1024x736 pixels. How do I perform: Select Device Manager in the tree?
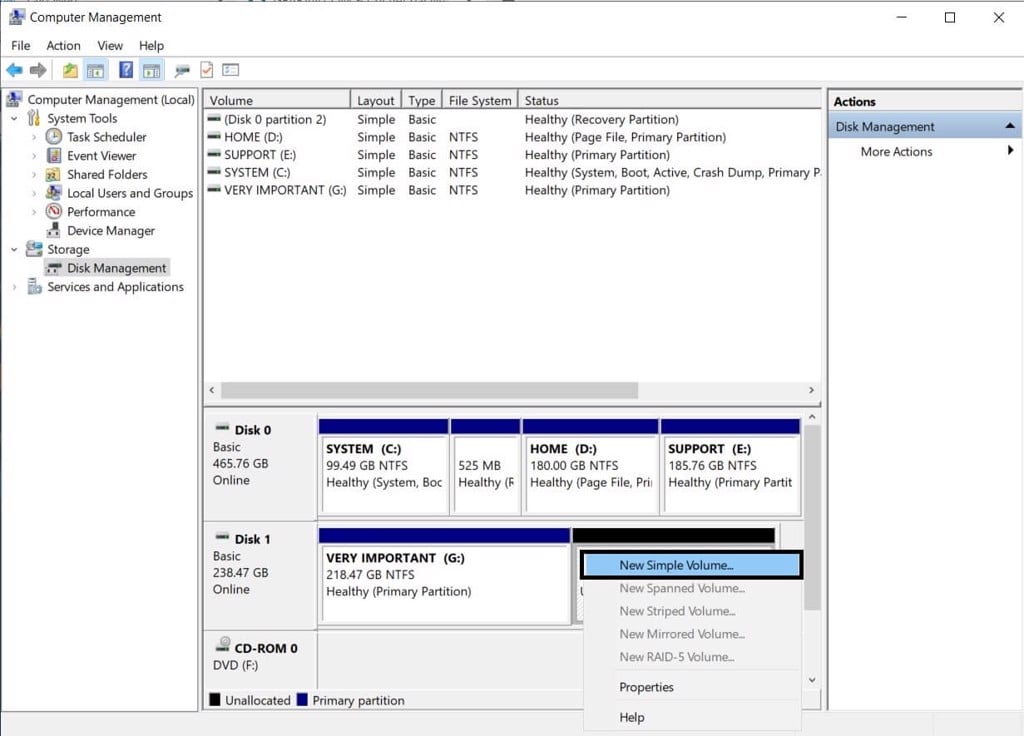point(110,231)
